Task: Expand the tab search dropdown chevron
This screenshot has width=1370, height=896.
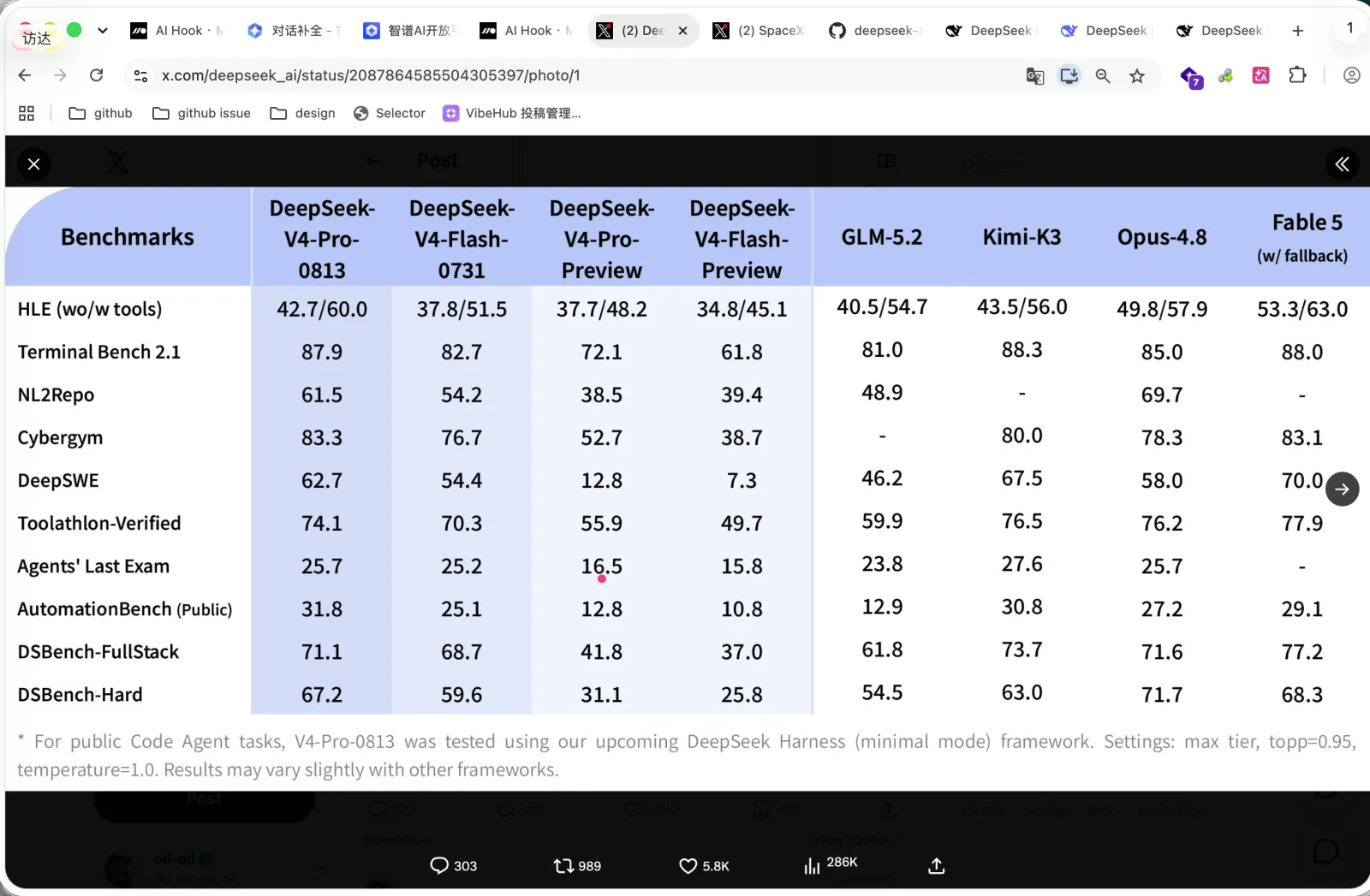Action: click(x=103, y=31)
